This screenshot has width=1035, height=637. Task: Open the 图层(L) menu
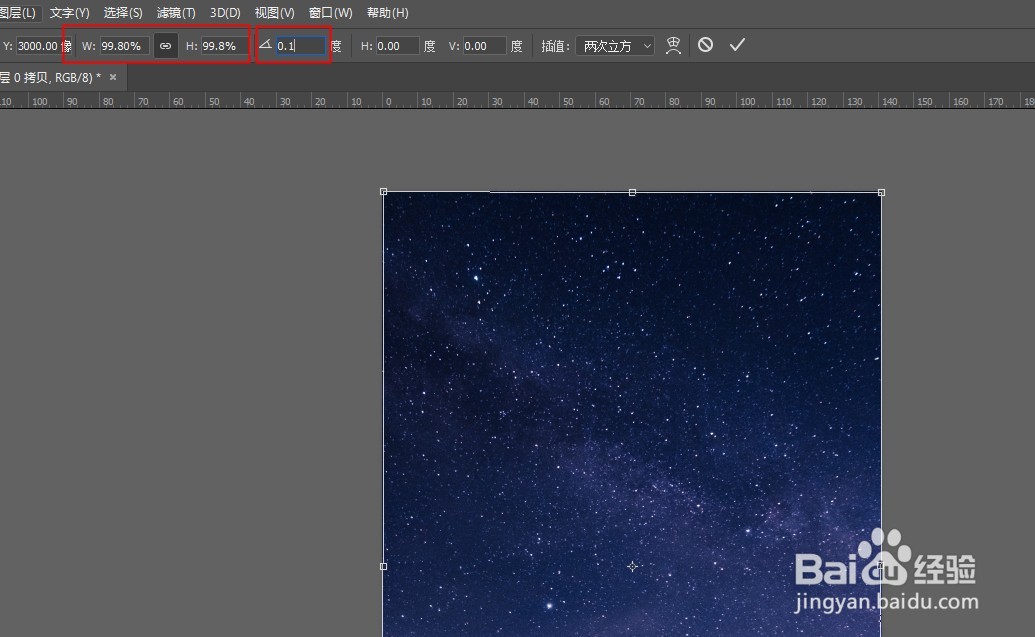click(x=18, y=13)
